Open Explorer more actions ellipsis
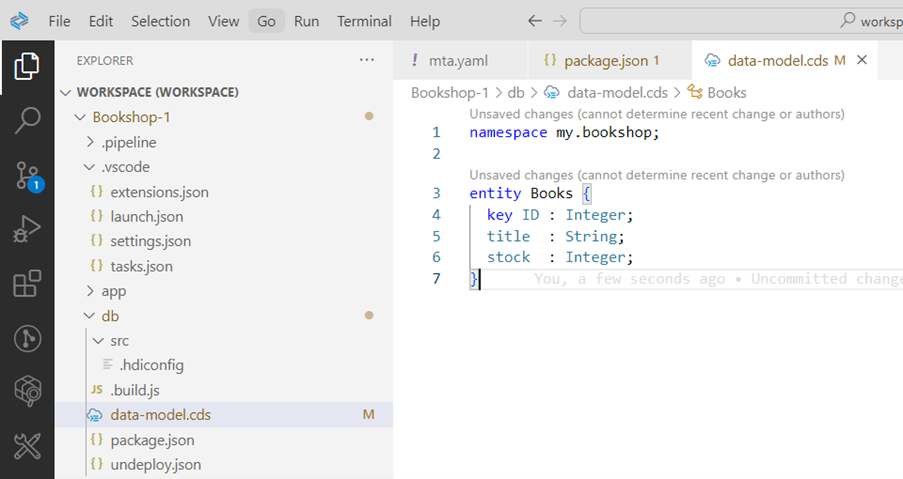This screenshot has width=903, height=479. [x=367, y=60]
